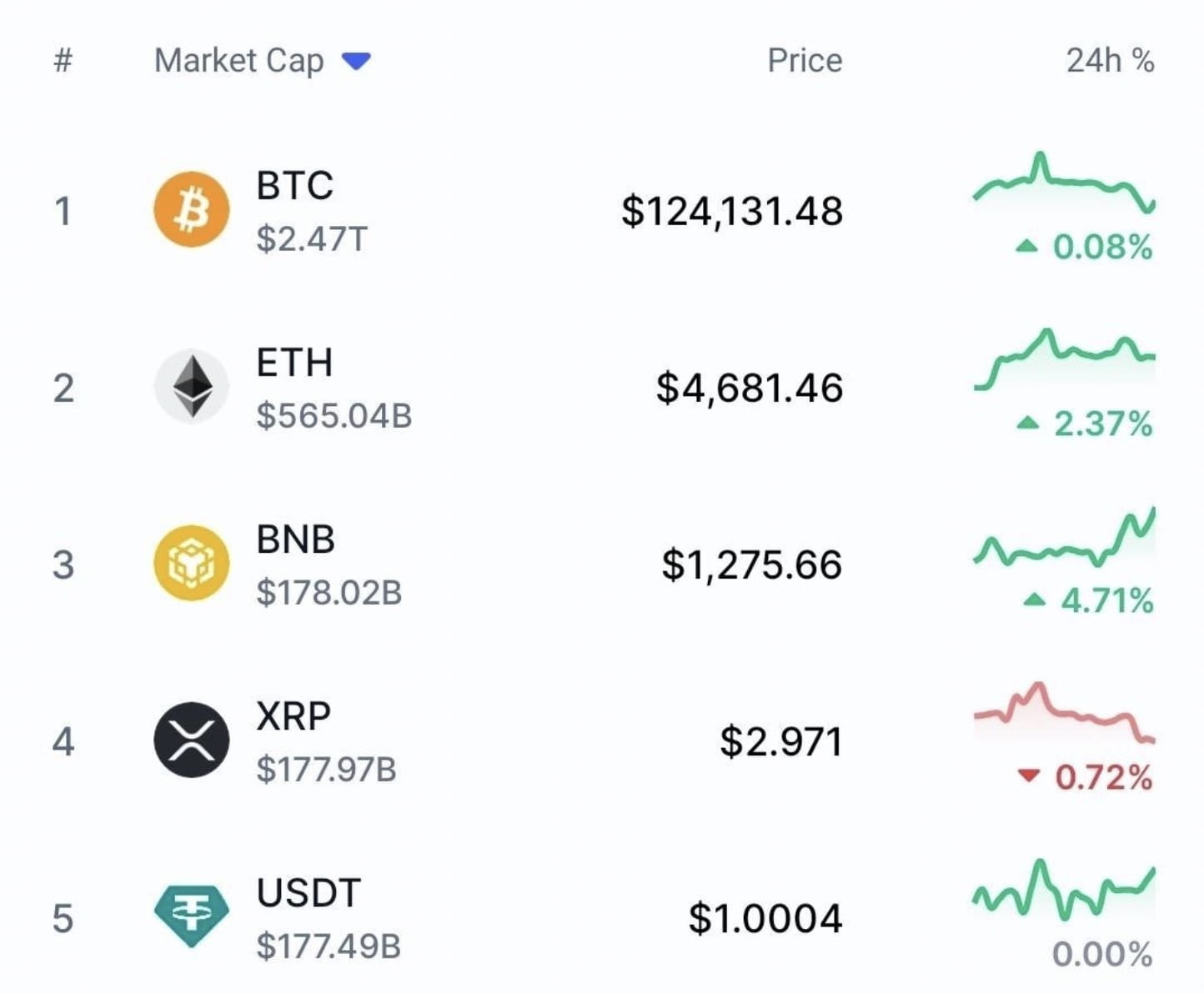The image size is (1204, 994).
Task: Select row number 3 for BNB
Action: (x=63, y=562)
